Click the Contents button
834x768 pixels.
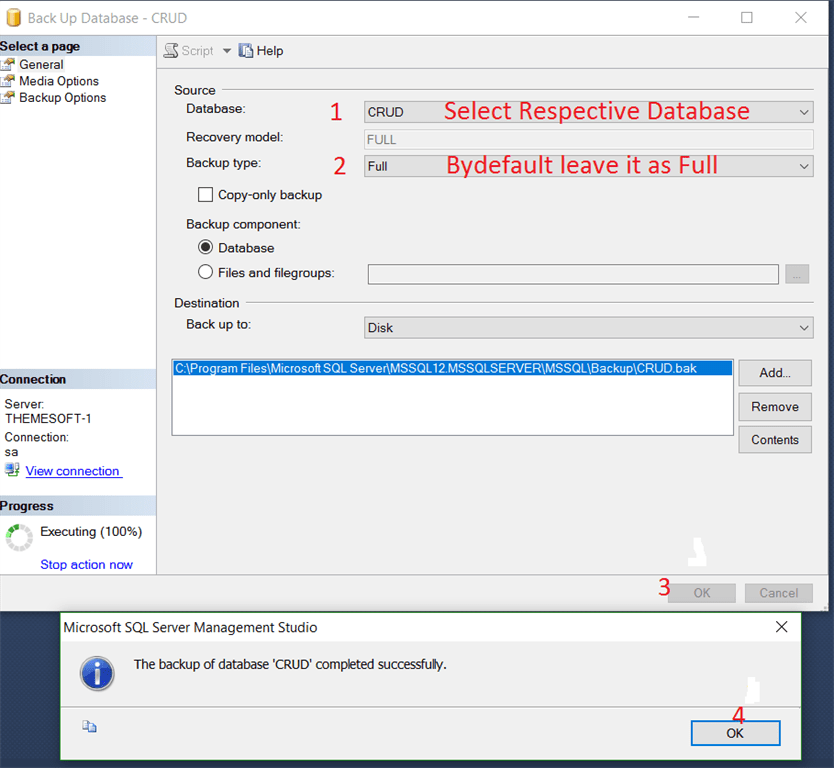click(x=775, y=440)
